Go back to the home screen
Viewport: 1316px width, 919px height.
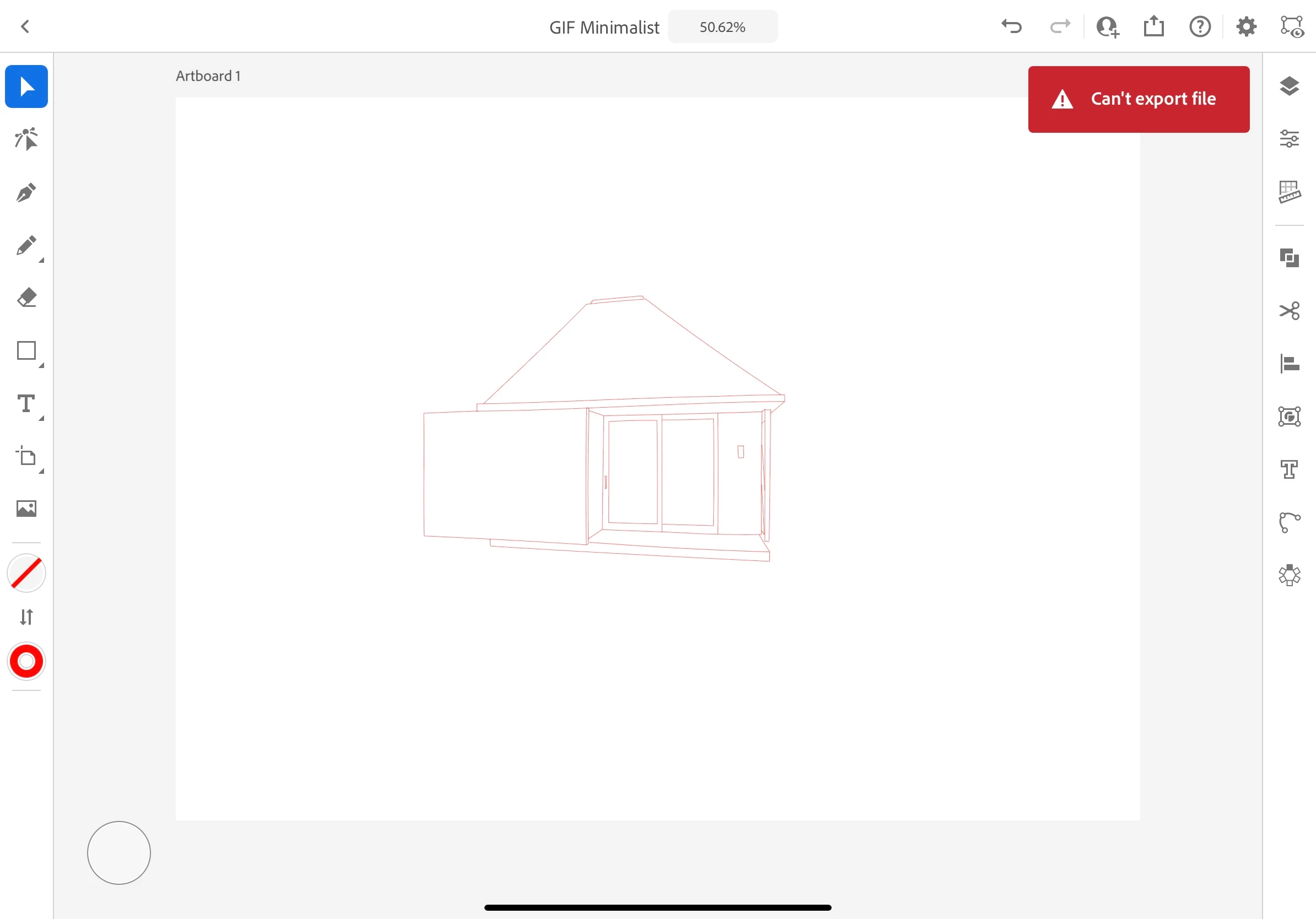(x=25, y=26)
